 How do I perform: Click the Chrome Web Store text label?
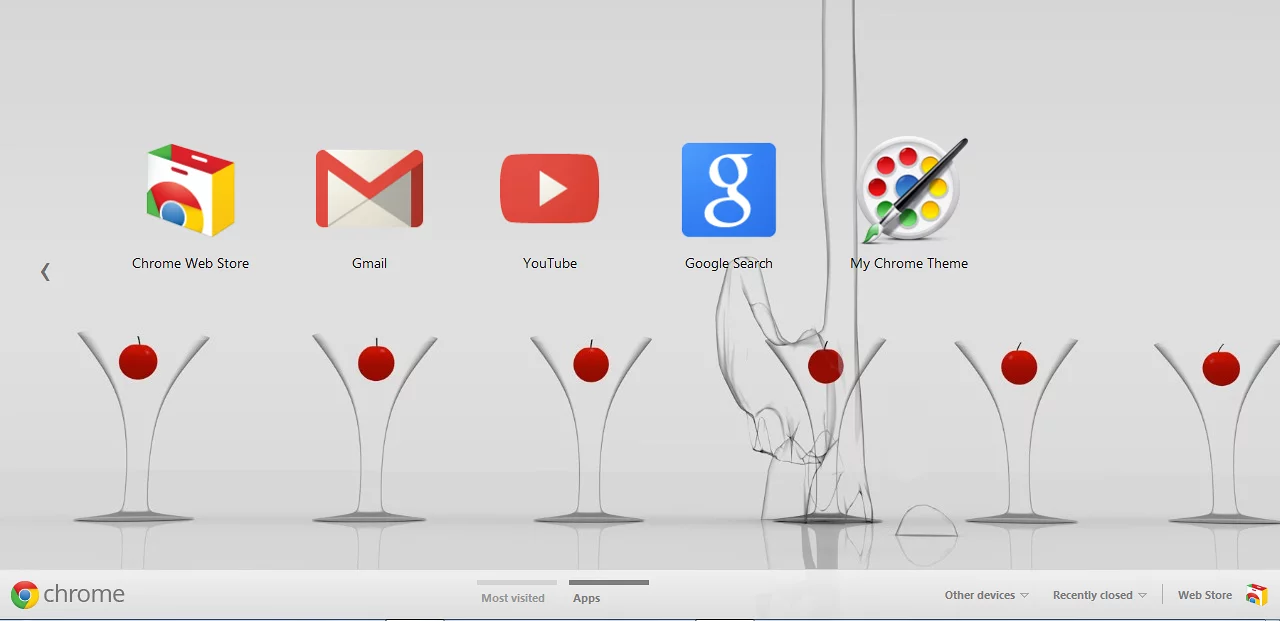(x=190, y=263)
